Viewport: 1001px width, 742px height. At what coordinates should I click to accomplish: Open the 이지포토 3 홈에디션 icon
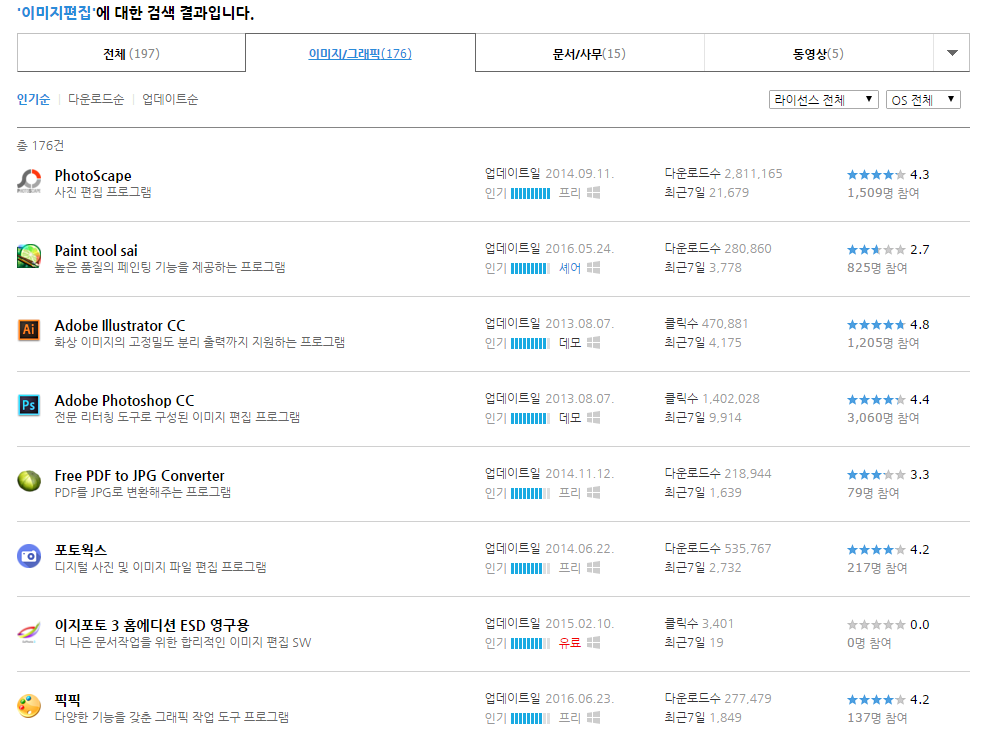pyautogui.click(x=29, y=631)
